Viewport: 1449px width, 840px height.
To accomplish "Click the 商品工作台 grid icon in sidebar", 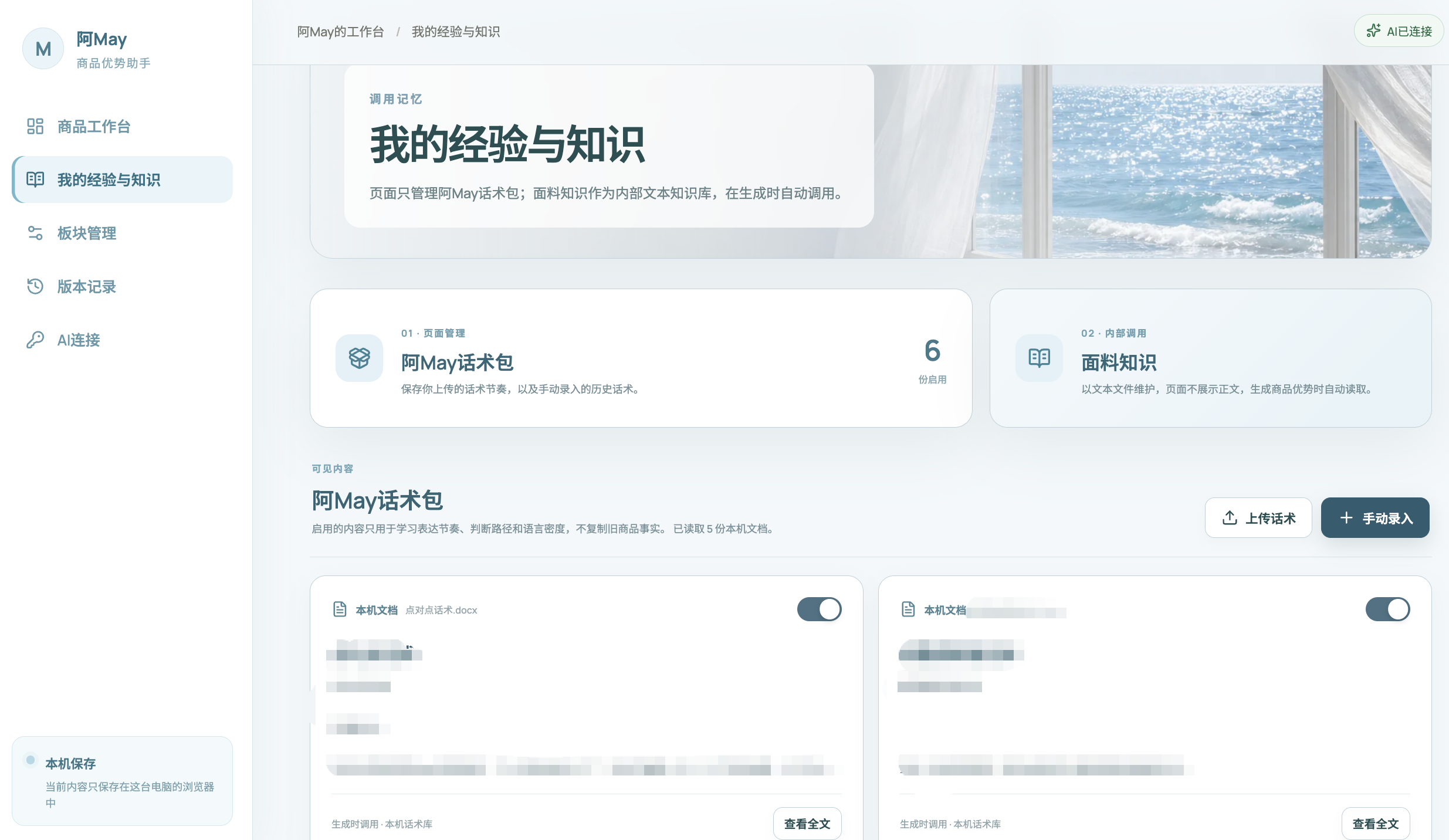I will [x=35, y=126].
